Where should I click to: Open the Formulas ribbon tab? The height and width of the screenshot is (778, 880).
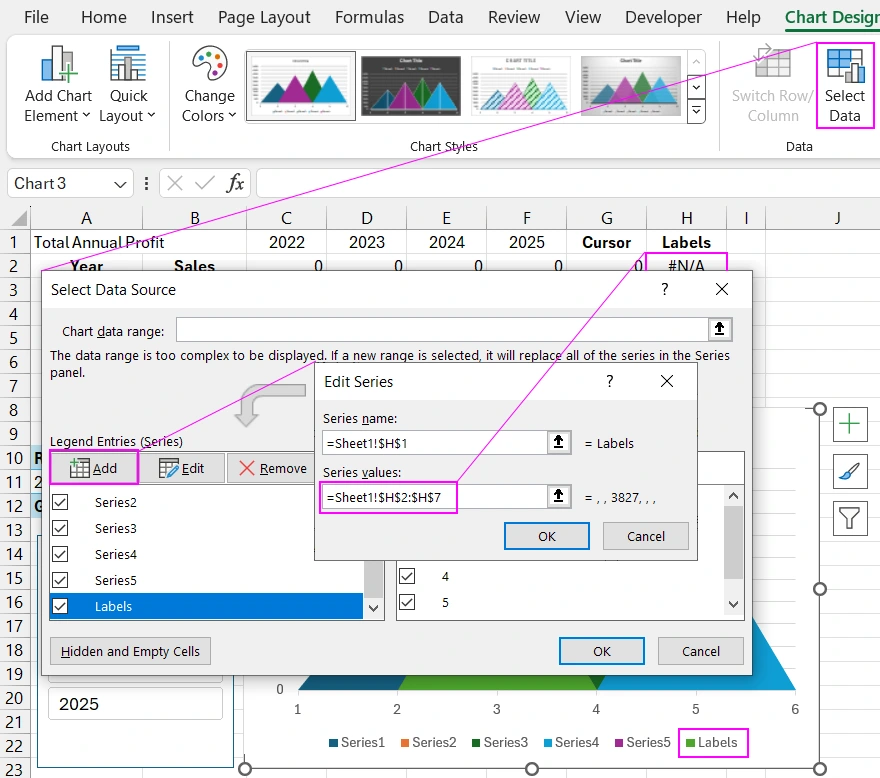click(x=369, y=17)
